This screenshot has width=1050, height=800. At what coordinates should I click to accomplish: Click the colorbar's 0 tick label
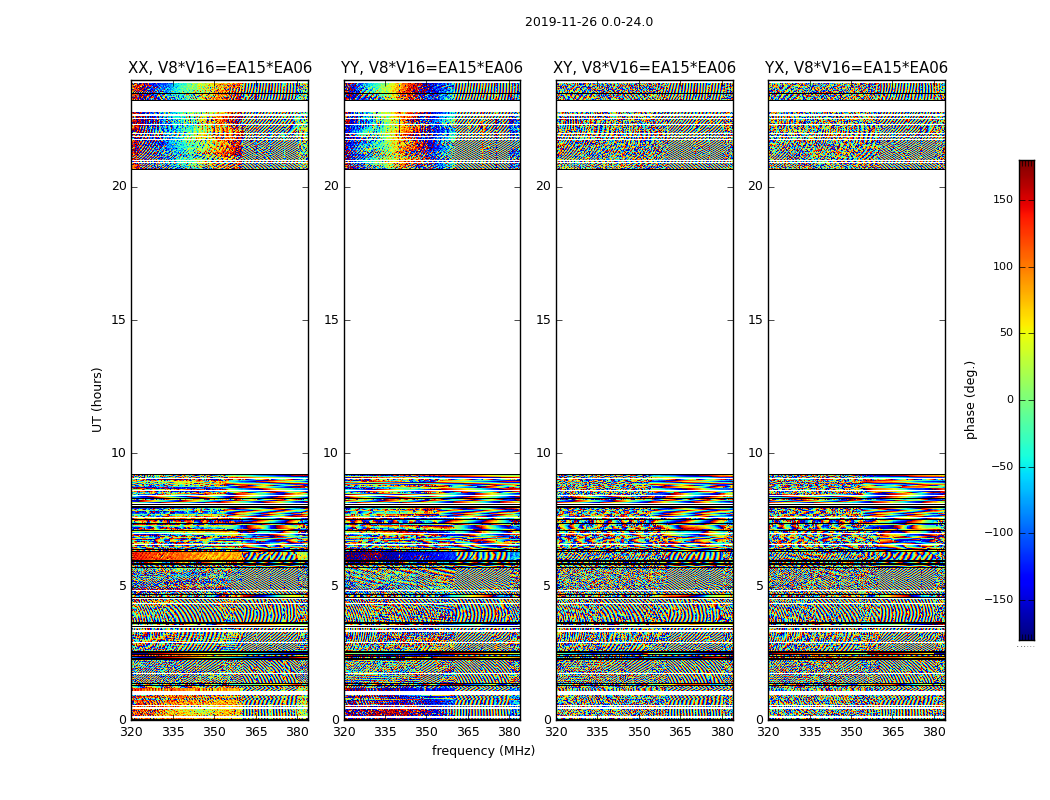(x=1008, y=400)
